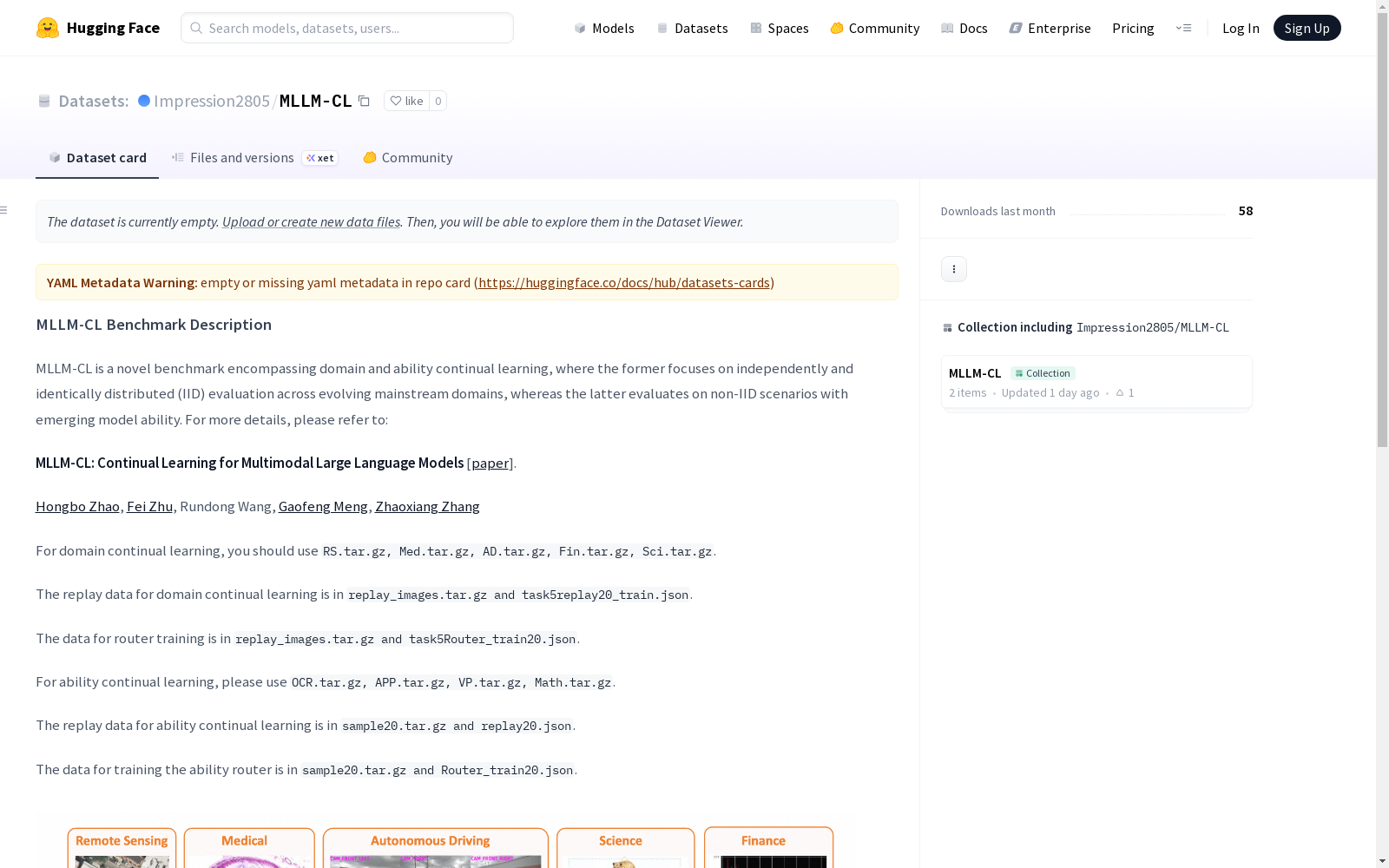Switch to the dataset Community tab

(x=408, y=157)
